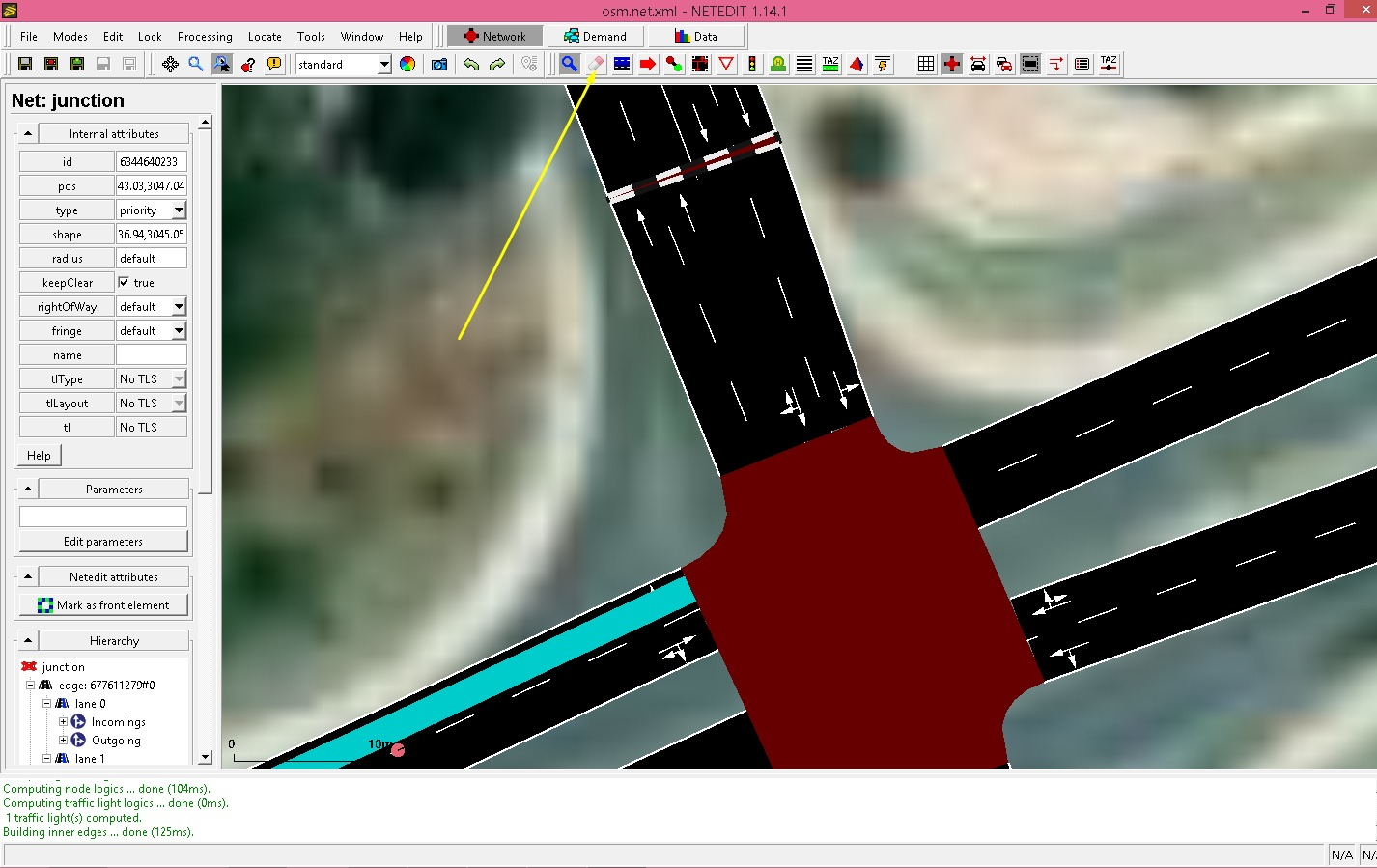This screenshot has height=868, width=1377.
Task: Switch to Move mode red arrow
Action: (648, 64)
